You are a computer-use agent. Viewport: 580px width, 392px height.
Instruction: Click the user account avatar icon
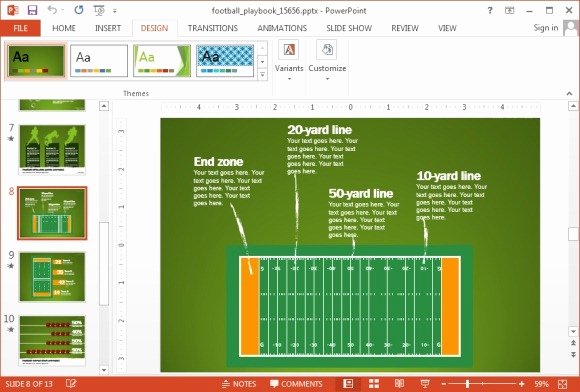click(571, 28)
